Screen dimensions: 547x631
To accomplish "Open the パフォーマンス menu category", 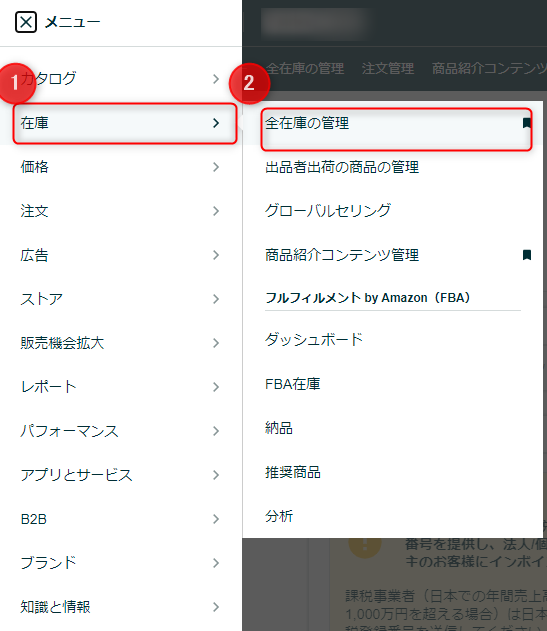I will coord(121,431).
